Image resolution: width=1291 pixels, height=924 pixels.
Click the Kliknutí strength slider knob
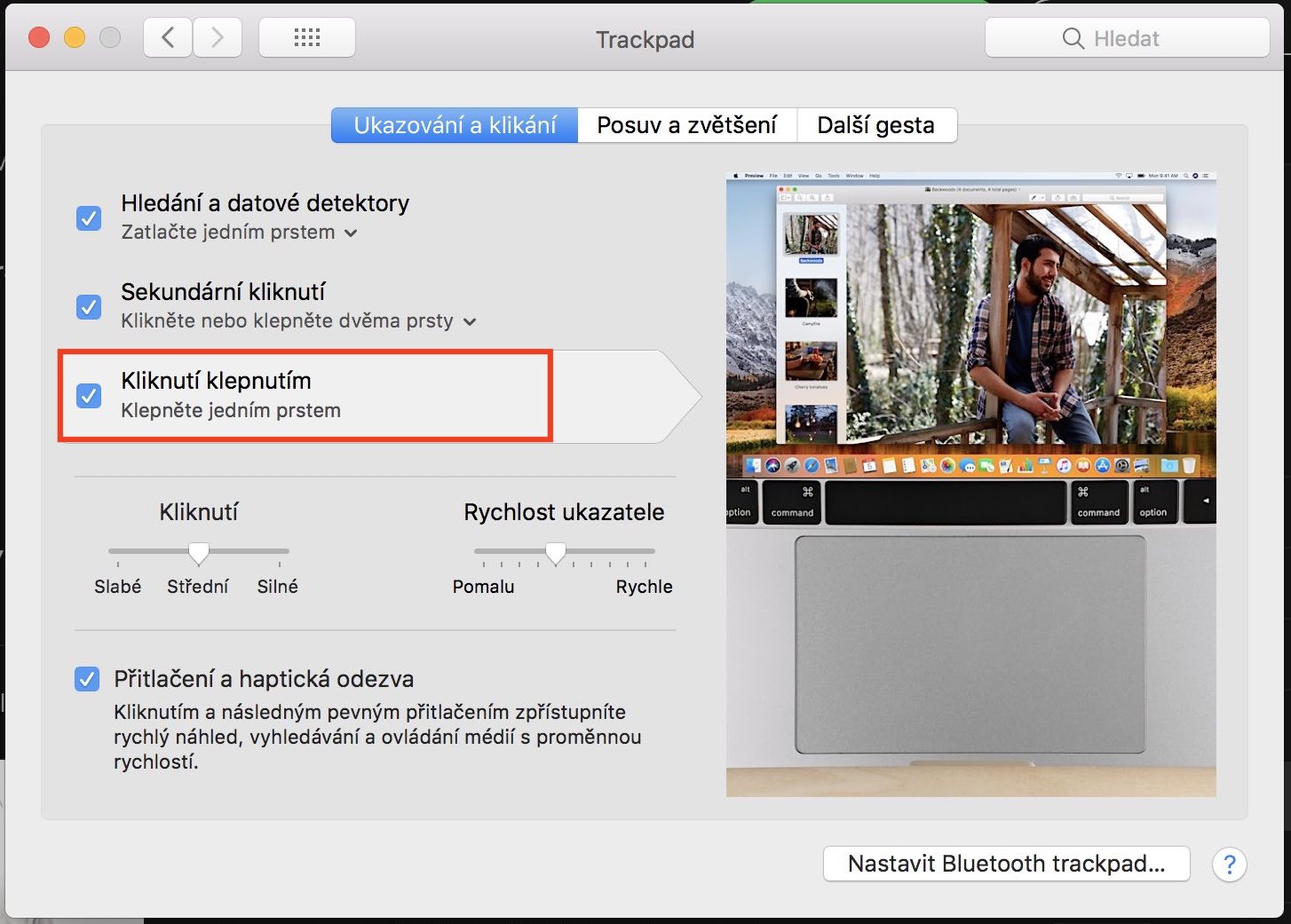pos(199,554)
